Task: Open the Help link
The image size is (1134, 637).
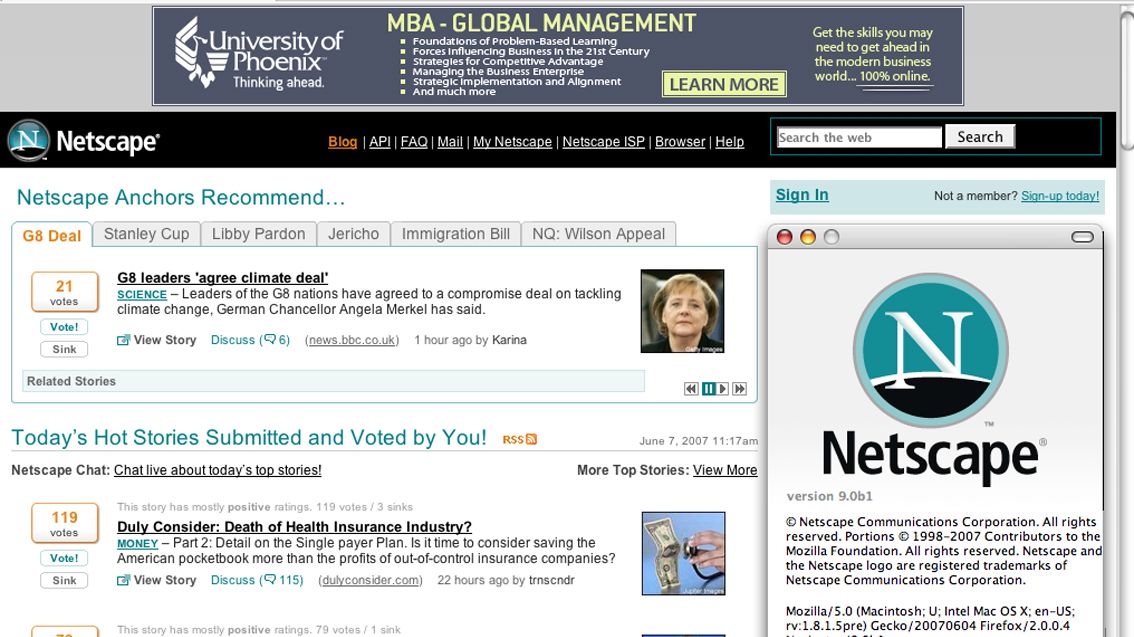Action: (x=730, y=142)
